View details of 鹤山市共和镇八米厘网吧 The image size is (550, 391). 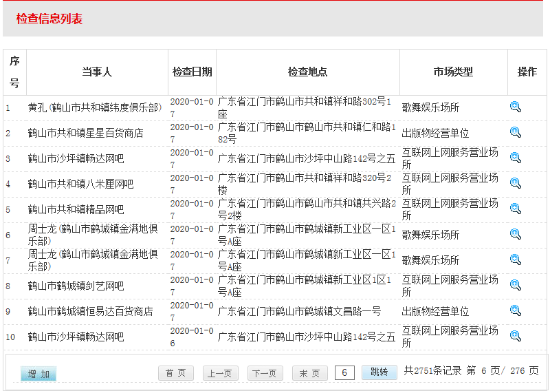[515, 183]
